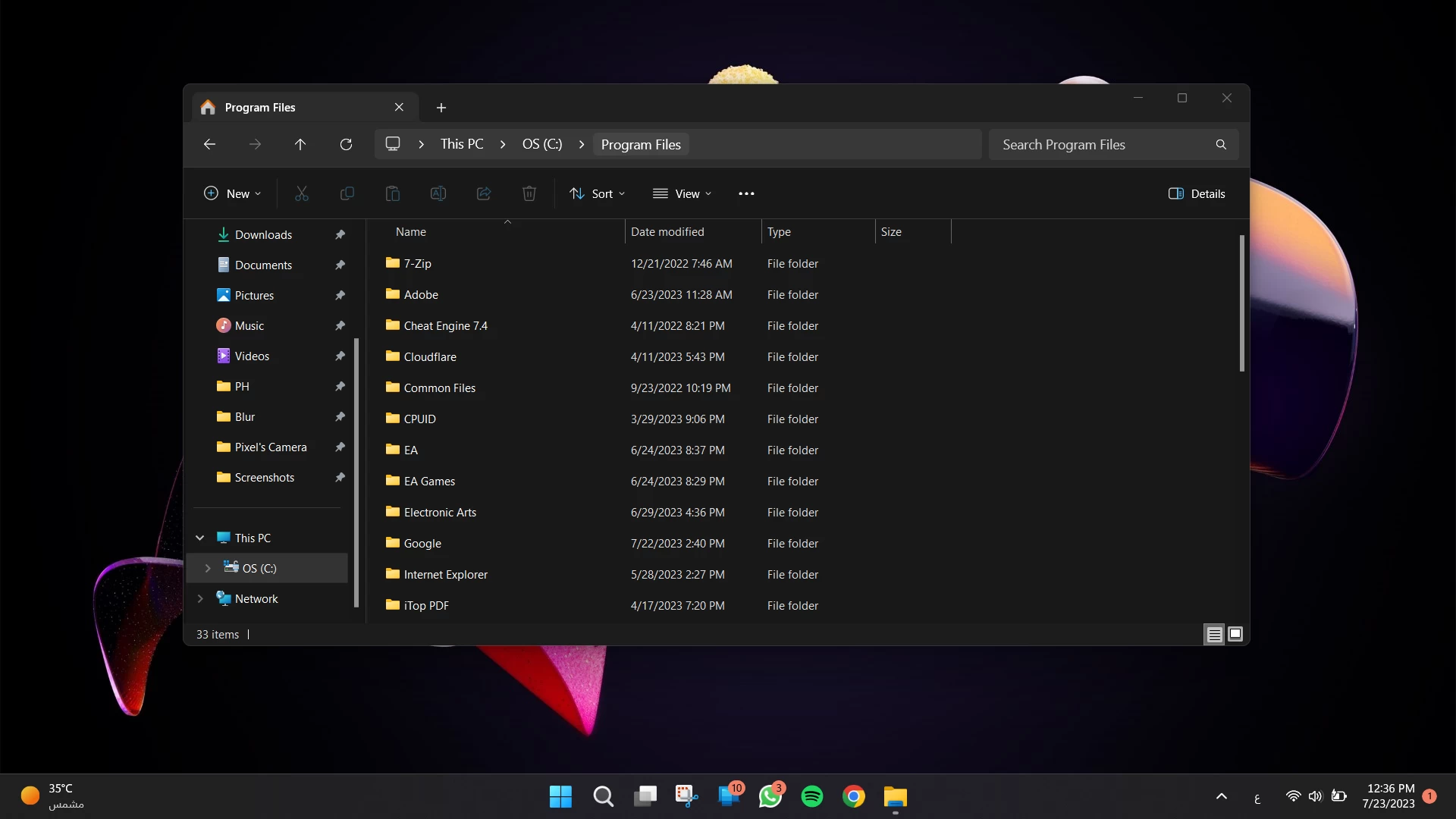Image resolution: width=1456 pixels, height=819 pixels.
Task: Collapse the This PC tree node
Action: 200,538
